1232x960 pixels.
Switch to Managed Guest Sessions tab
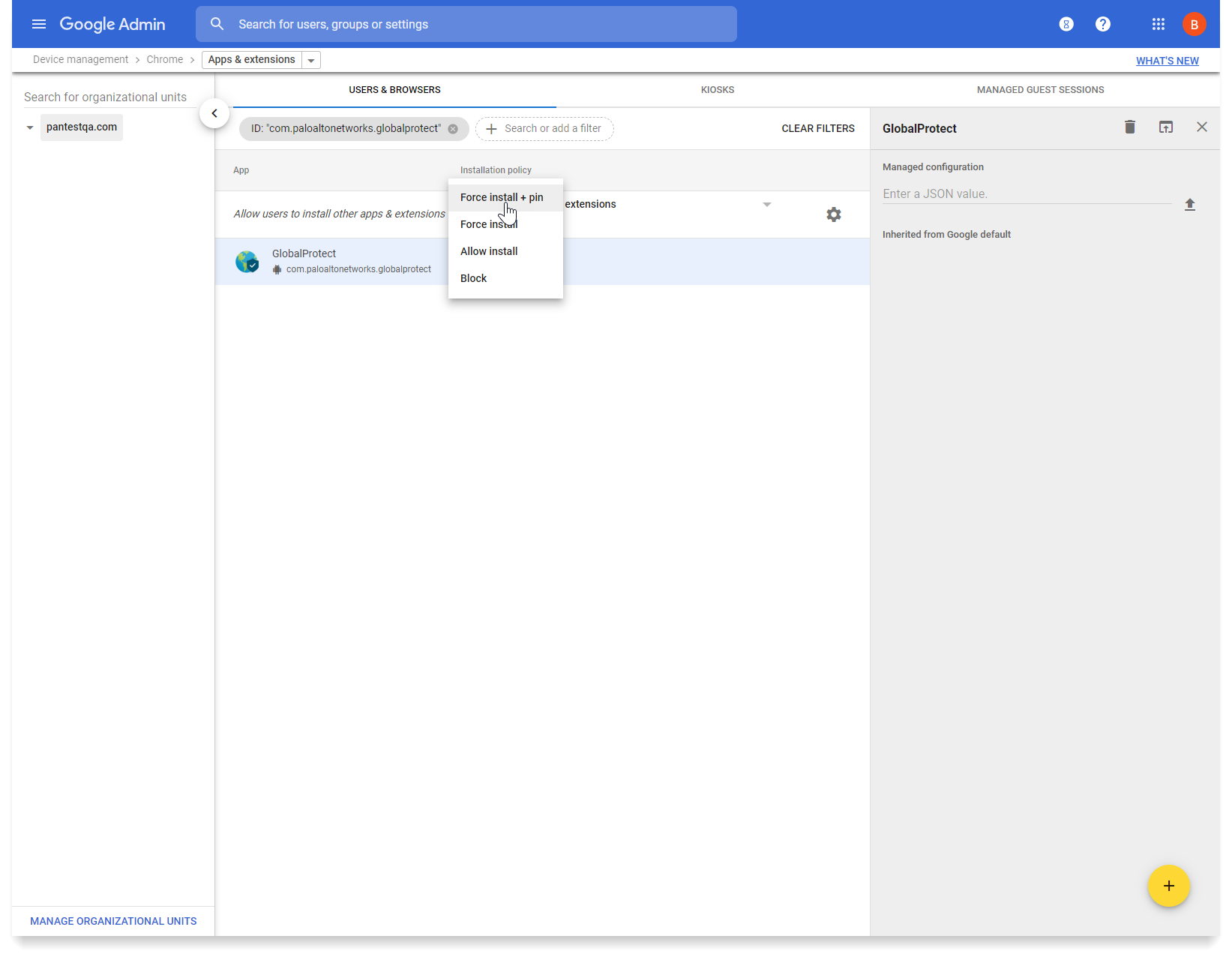[1039, 90]
